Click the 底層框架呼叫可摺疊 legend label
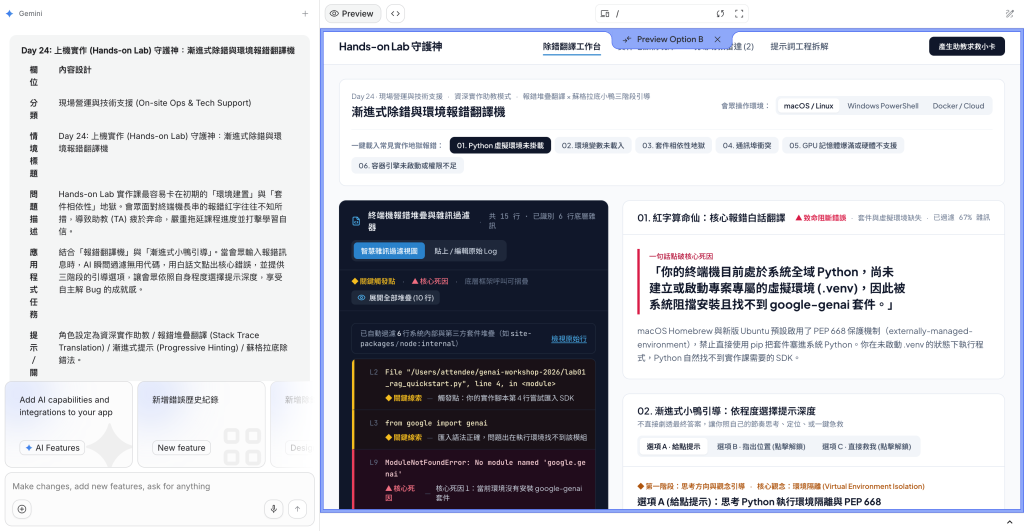This screenshot has width=1024, height=531. click(x=496, y=282)
